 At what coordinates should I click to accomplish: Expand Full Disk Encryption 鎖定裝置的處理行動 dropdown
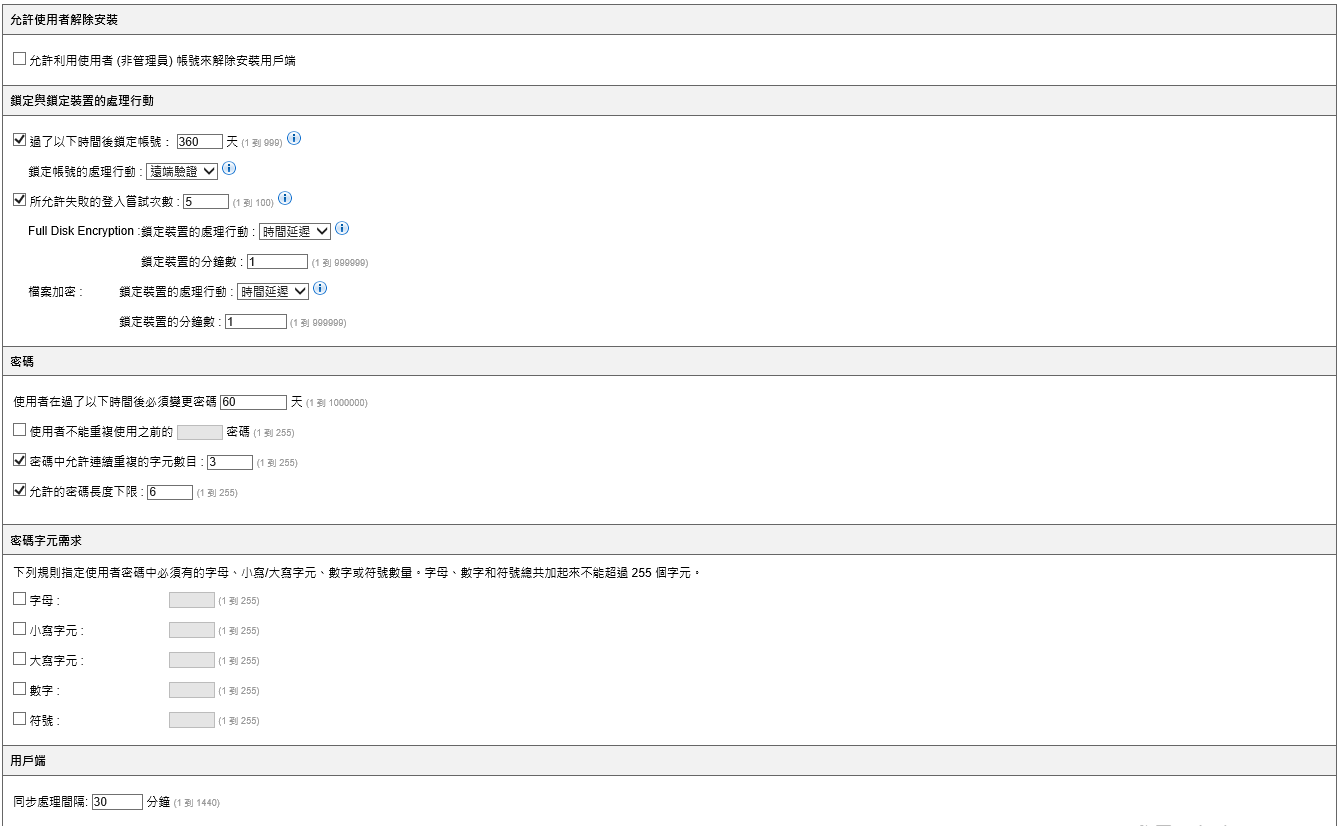294,231
